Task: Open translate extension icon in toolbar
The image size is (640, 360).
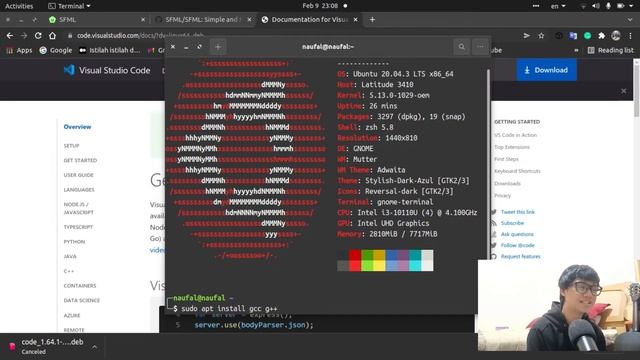Action: pyautogui.click(x=573, y=36)
